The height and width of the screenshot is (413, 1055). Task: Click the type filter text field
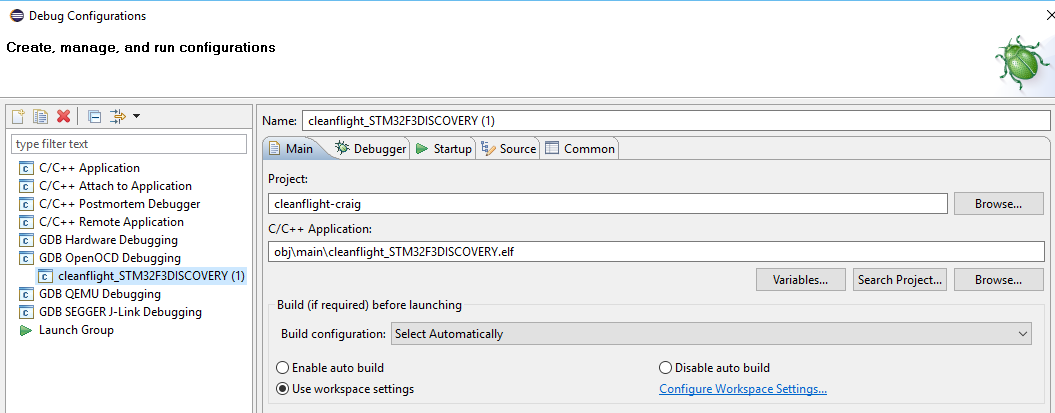tap(128, 144)
